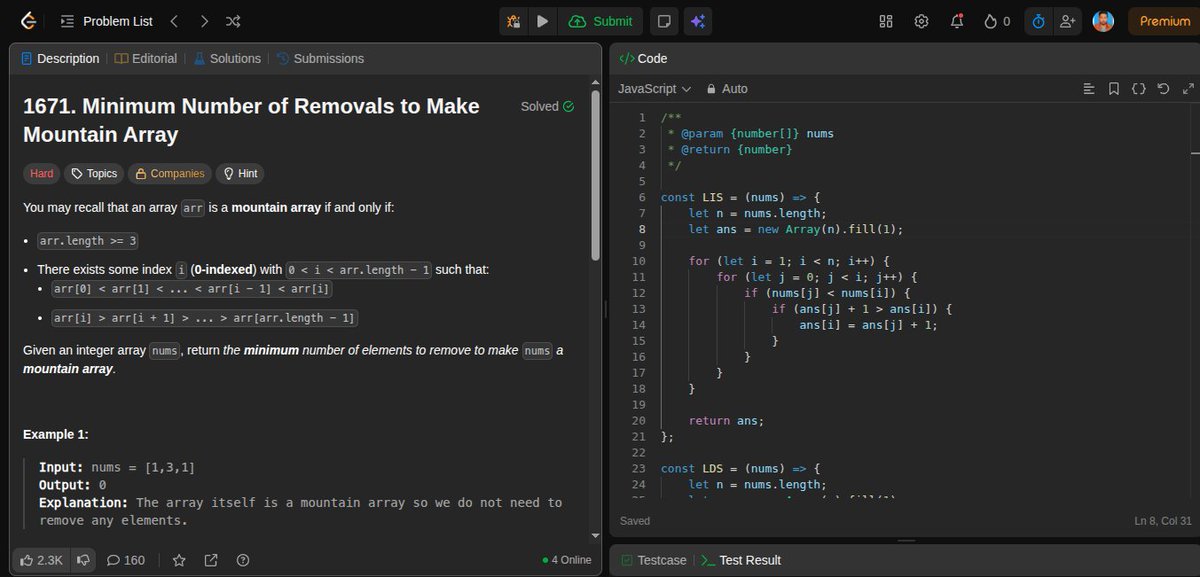Viewport: 1200px width, 577px height.
Task: Click the 4 Online indicator
Action: (566, 560)
